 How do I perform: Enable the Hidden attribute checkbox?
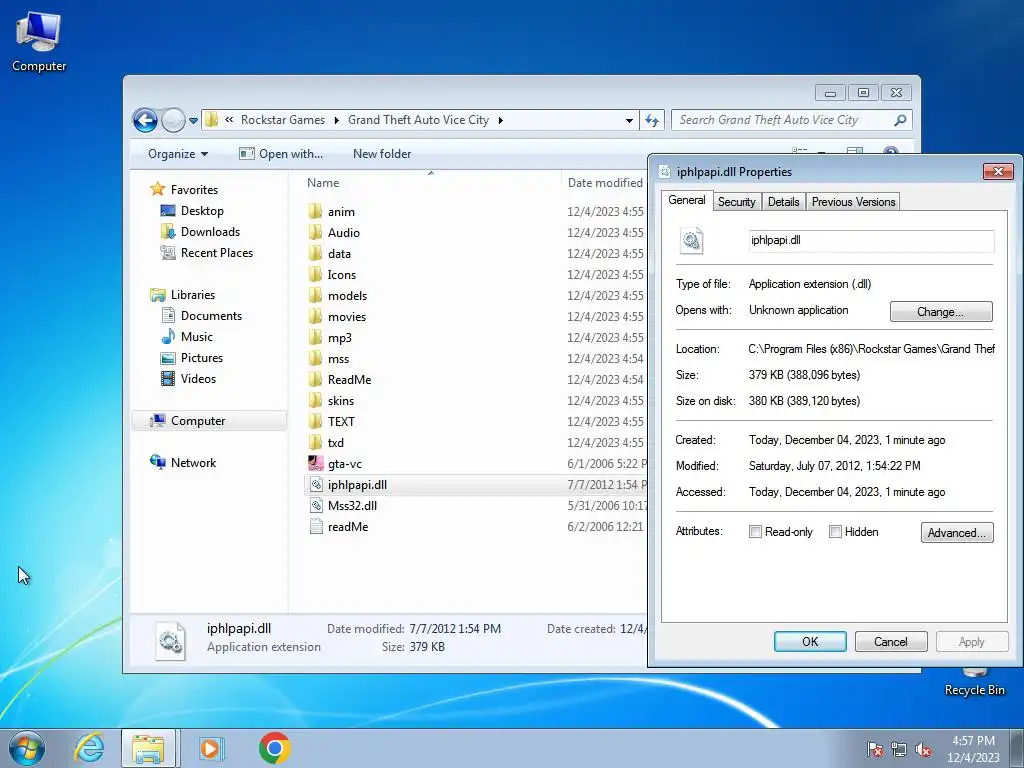tap(835, 532)
